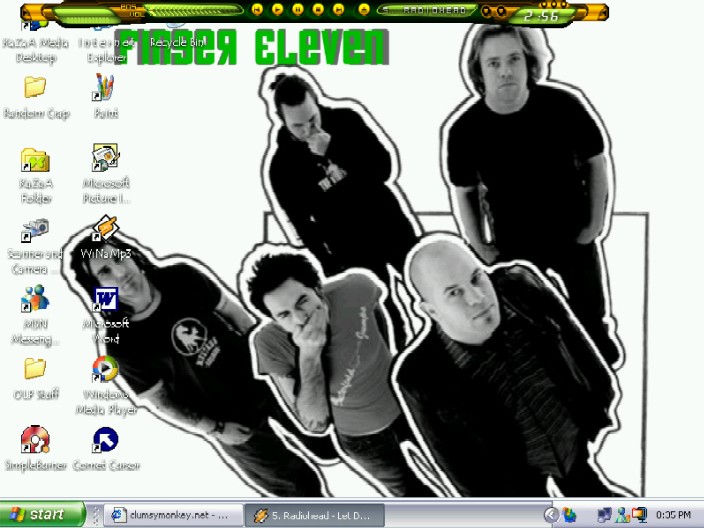Click the Winamp position seek bar
The image size is (704, 528).
pos(193,9)
